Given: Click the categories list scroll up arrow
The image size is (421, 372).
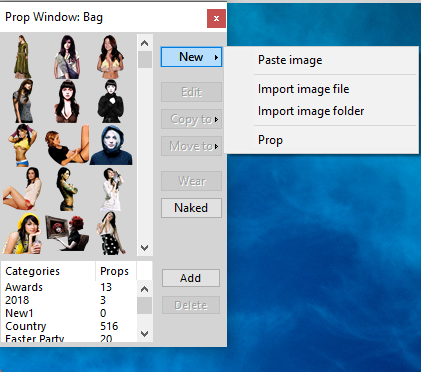Looking at the screenshot, I should (x=145, y=289).
